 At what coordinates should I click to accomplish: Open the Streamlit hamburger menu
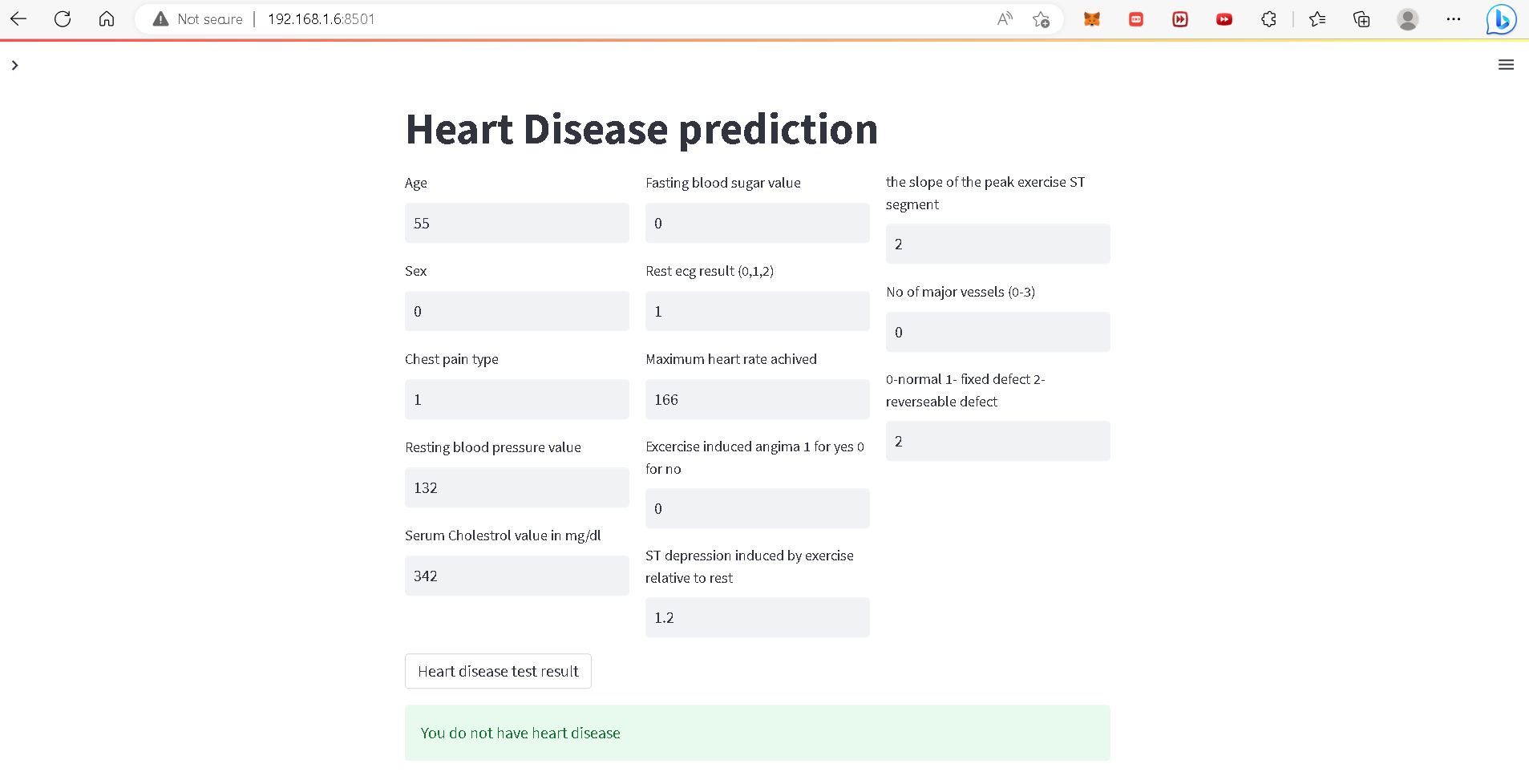1506,65
